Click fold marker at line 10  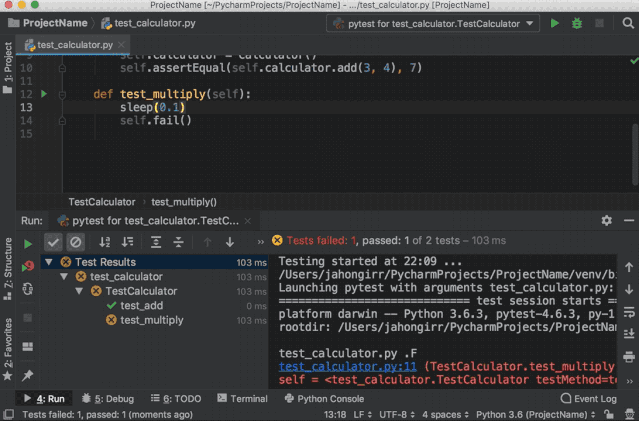(x=62, y=68)
